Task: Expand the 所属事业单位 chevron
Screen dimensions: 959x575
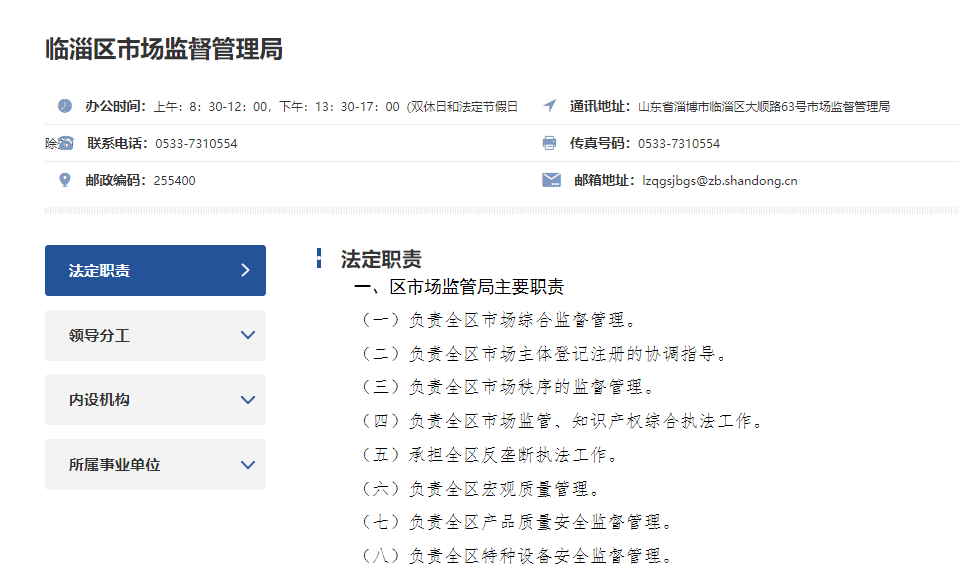Action: tap(248, 465)
